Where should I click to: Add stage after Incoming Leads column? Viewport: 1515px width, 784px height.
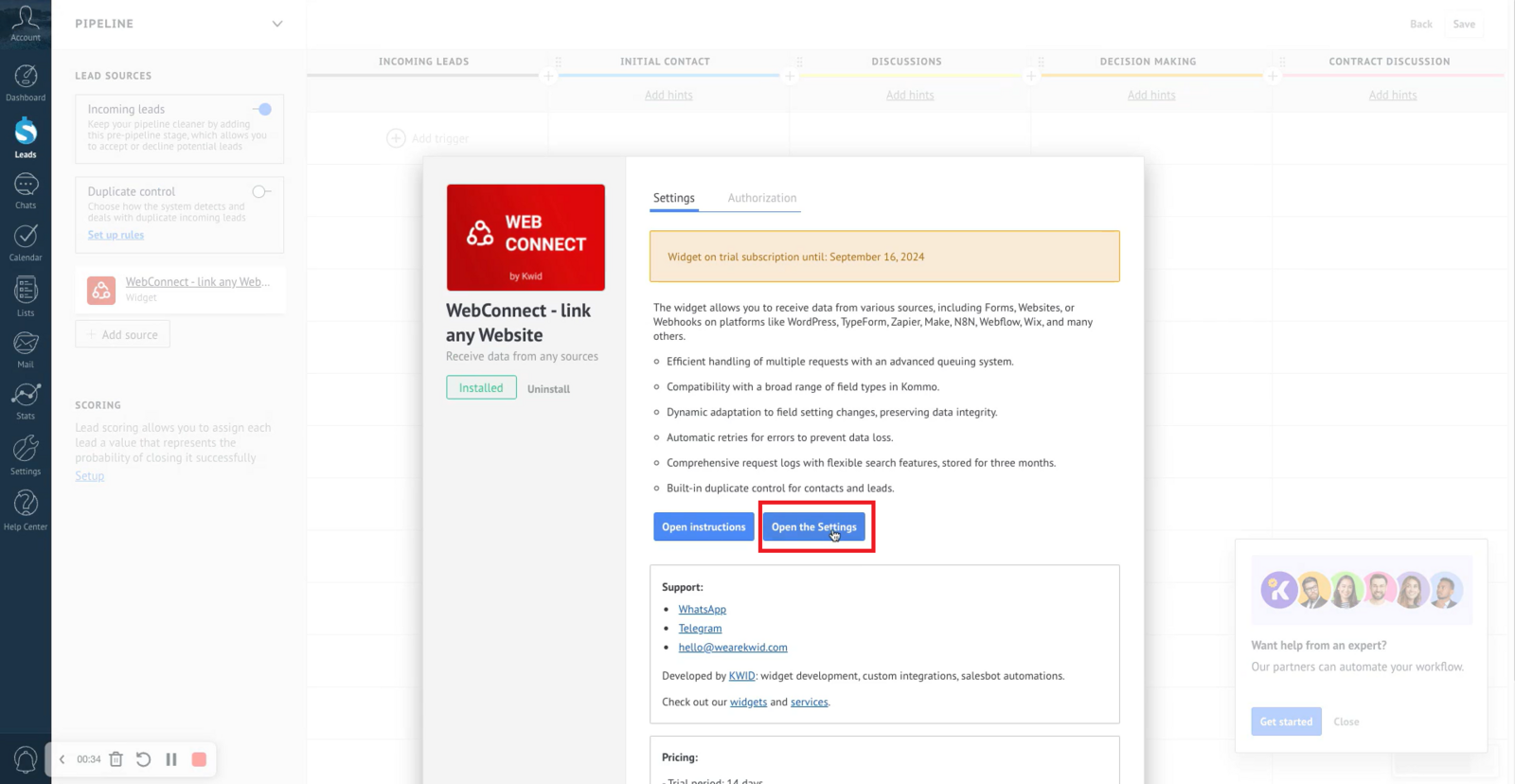548,76
